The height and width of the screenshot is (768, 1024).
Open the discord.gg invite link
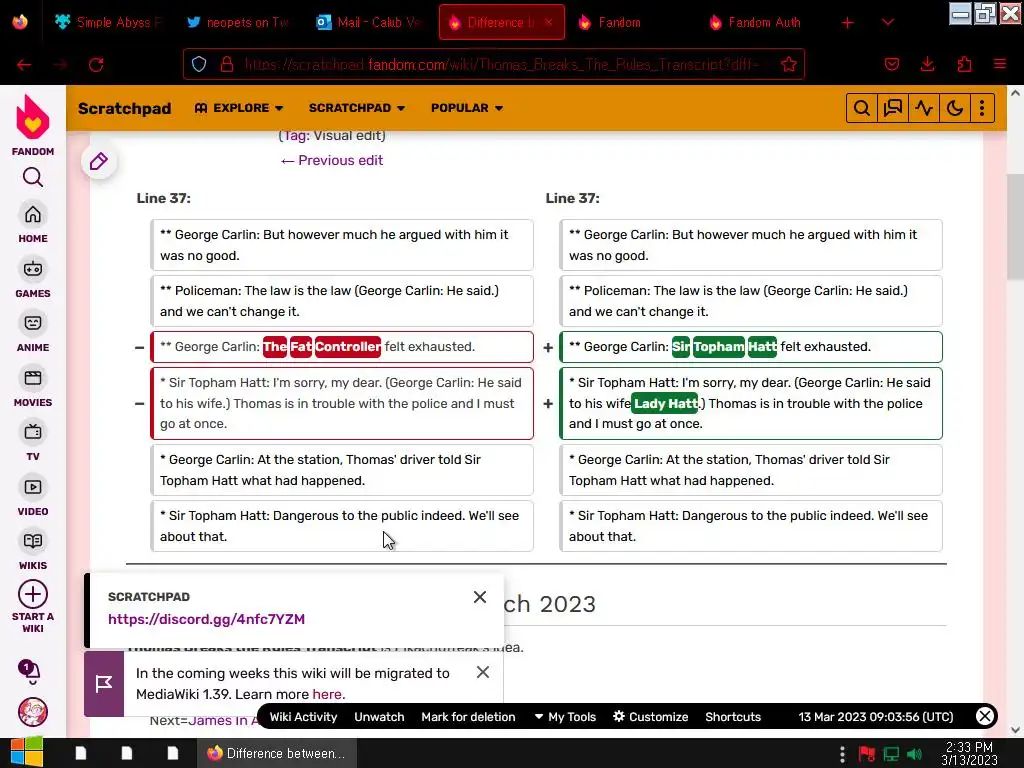click(x=206, y=619)
